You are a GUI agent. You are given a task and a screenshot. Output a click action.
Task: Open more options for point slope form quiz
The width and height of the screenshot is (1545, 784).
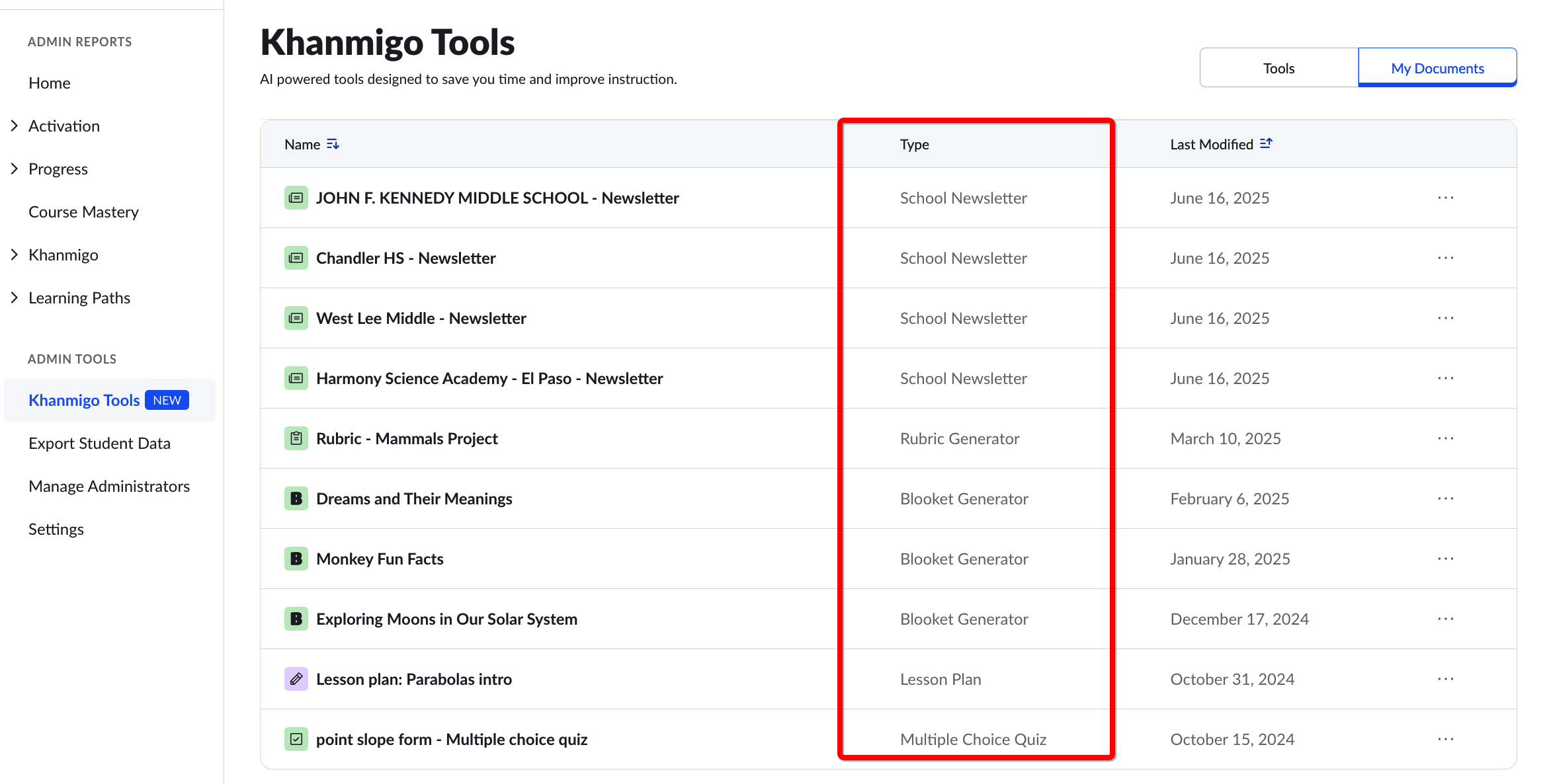(1446, 739)
